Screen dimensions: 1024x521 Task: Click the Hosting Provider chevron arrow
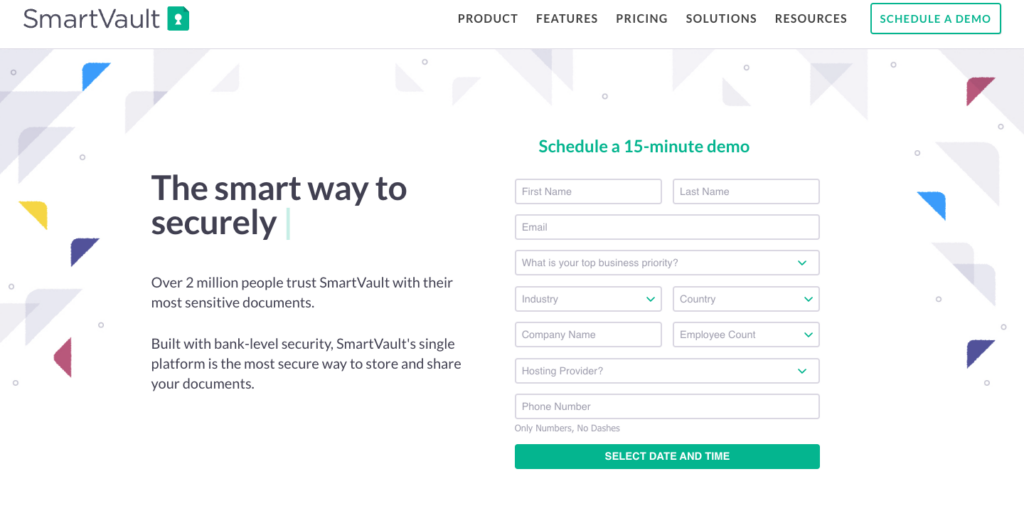(802, 371)
